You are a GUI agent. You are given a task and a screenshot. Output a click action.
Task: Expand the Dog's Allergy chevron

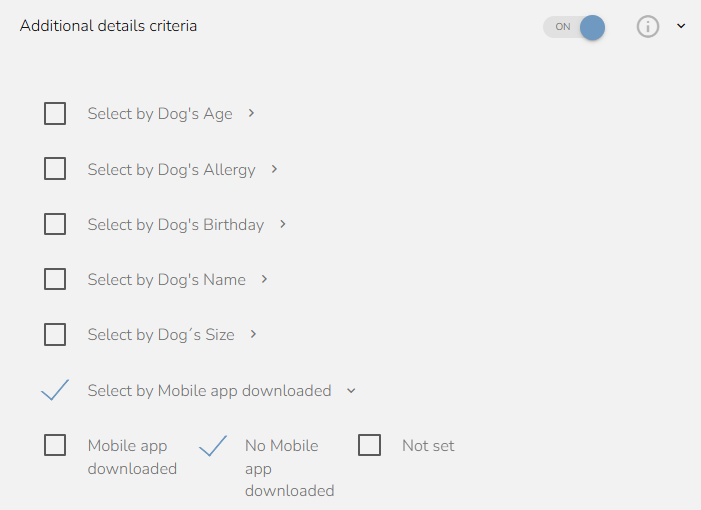pos(274,169)
